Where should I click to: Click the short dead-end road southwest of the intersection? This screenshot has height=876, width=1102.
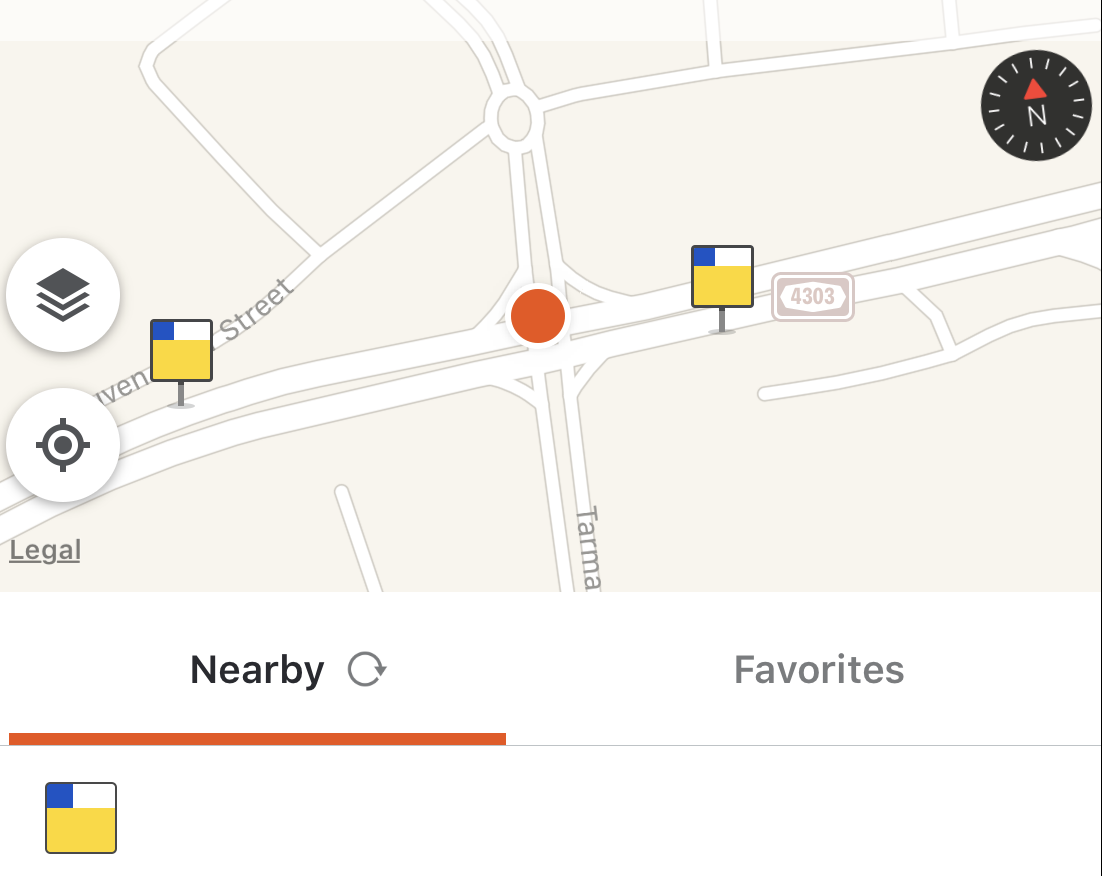(x=360, y=538)
